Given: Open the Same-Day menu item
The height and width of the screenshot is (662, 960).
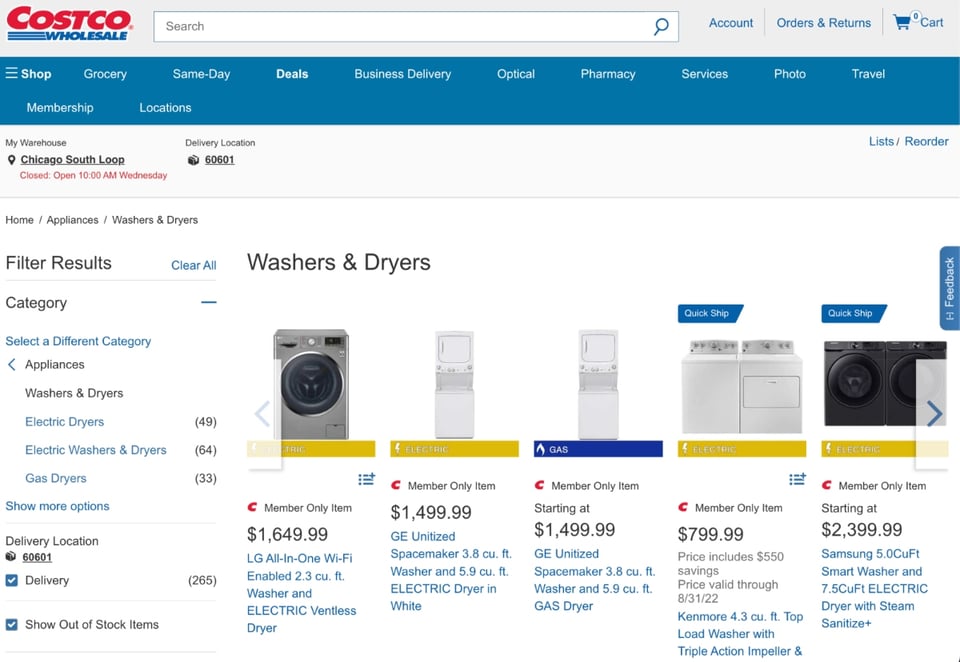Looking at the screenshot, I should pos(201,74).
